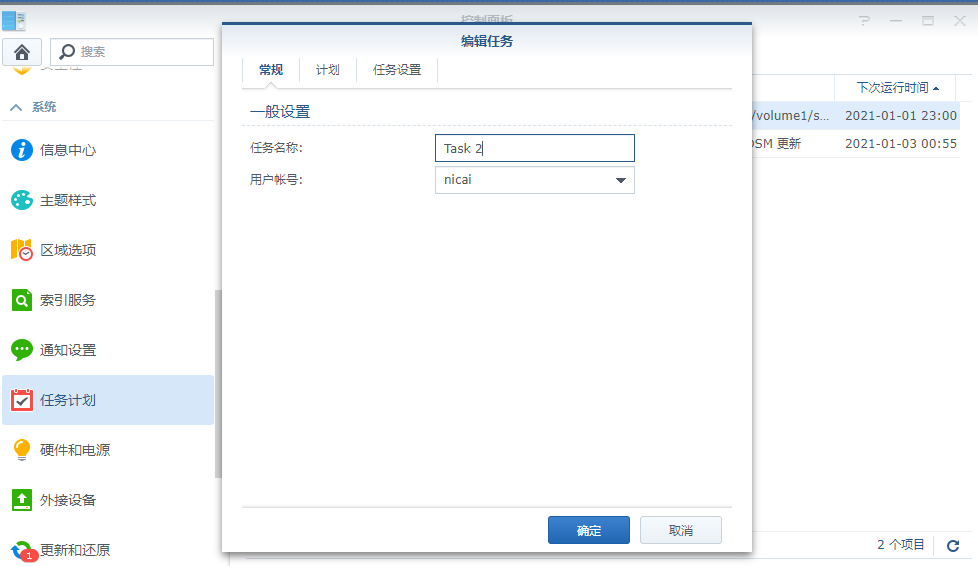Click the 搜索 search field
Screen dimensions: 978x566
[x=132, y=52]
